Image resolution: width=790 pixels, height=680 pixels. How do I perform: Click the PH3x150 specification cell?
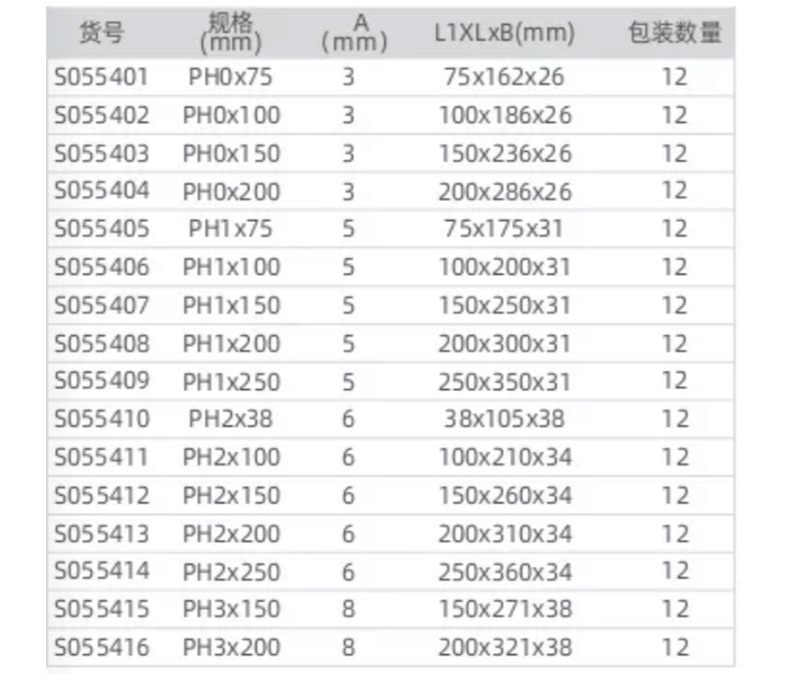pyautogui.click(x=231, y=609)
